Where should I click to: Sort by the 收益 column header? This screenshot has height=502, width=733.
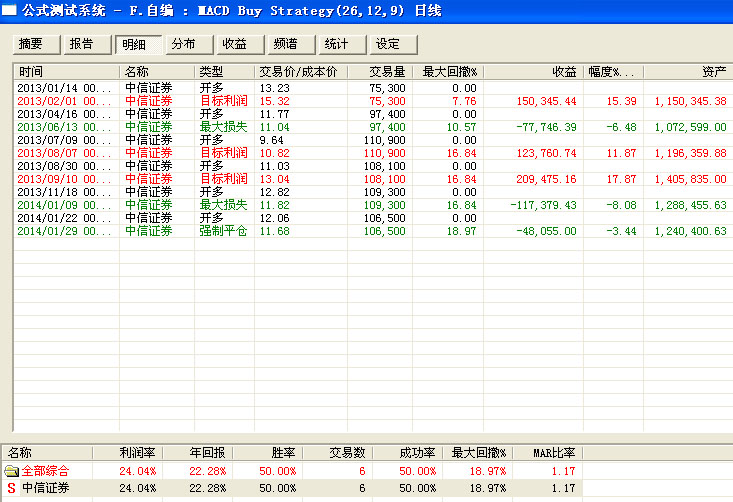point(533,72)
